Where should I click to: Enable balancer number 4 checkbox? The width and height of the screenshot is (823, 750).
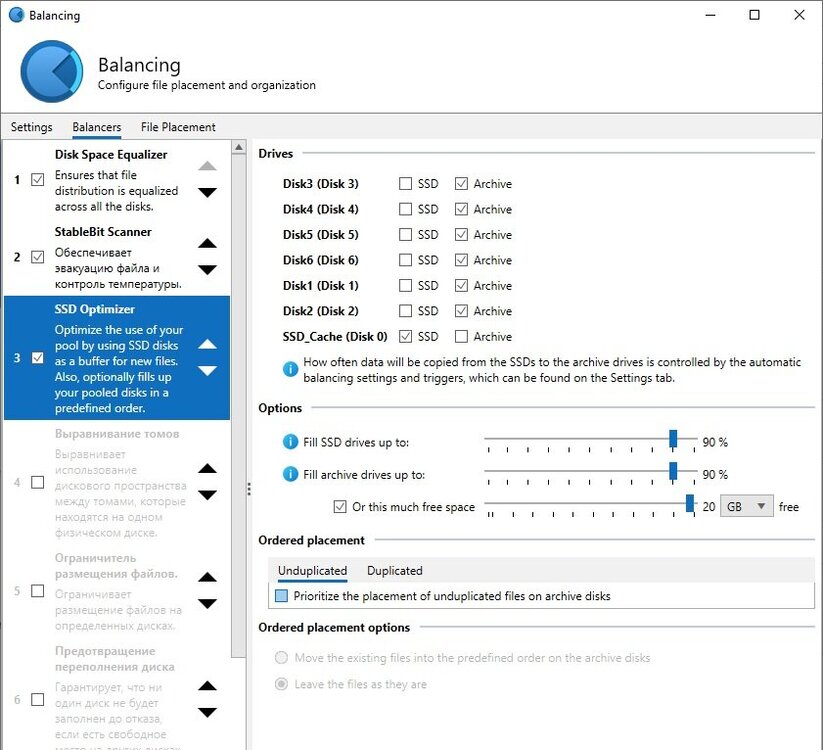click(x=38, y=482)
